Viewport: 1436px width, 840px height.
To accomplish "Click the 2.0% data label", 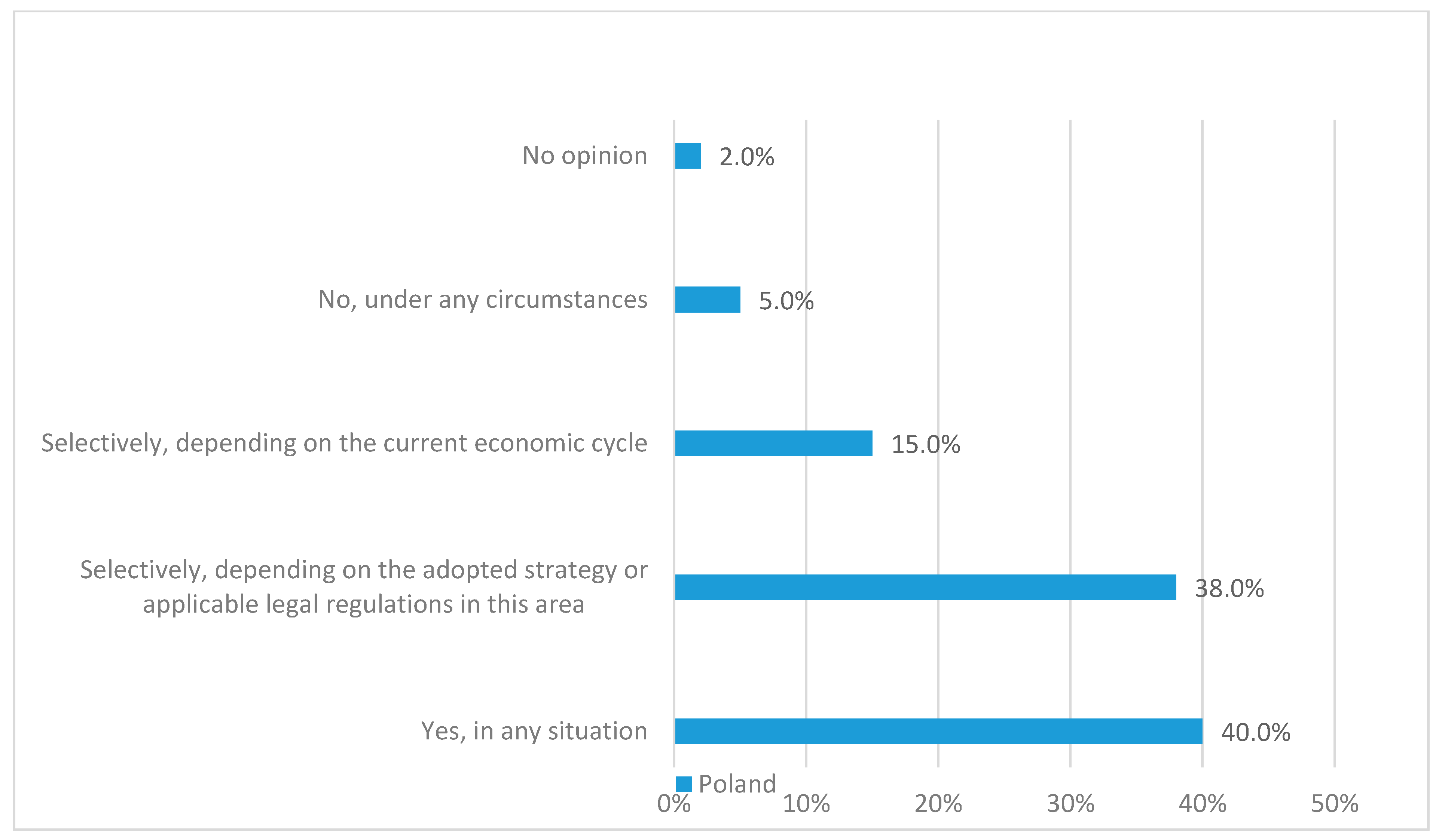I will (746, 157).
